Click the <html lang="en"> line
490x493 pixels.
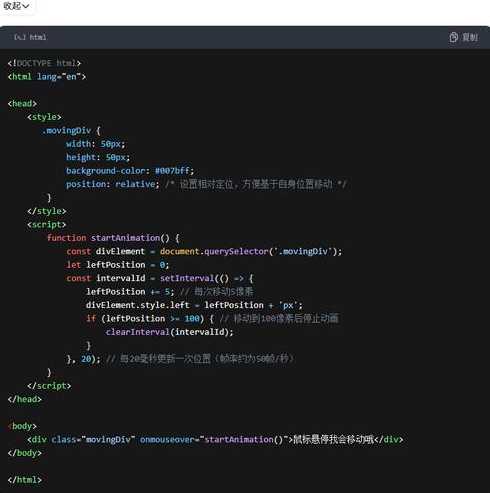[x=47, y=77]
